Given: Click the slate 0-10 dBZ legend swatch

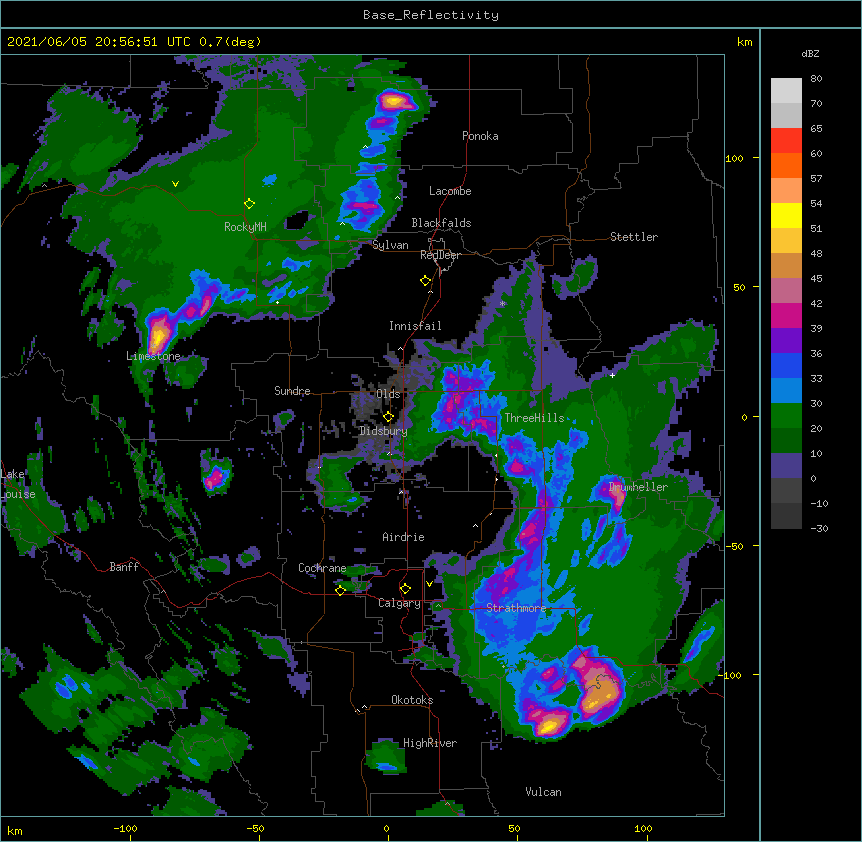Looking at the screenshot, I should click(786, 466).
